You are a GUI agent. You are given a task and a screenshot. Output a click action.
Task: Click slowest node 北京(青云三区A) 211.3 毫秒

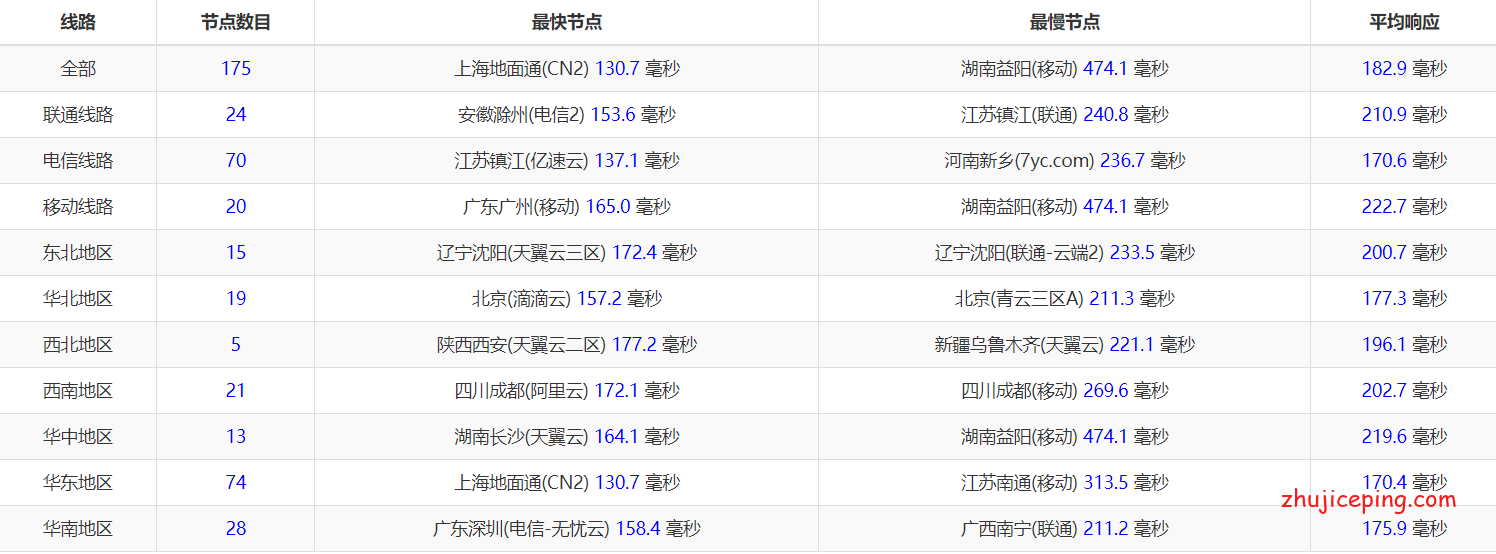[x=1065, y=299]
